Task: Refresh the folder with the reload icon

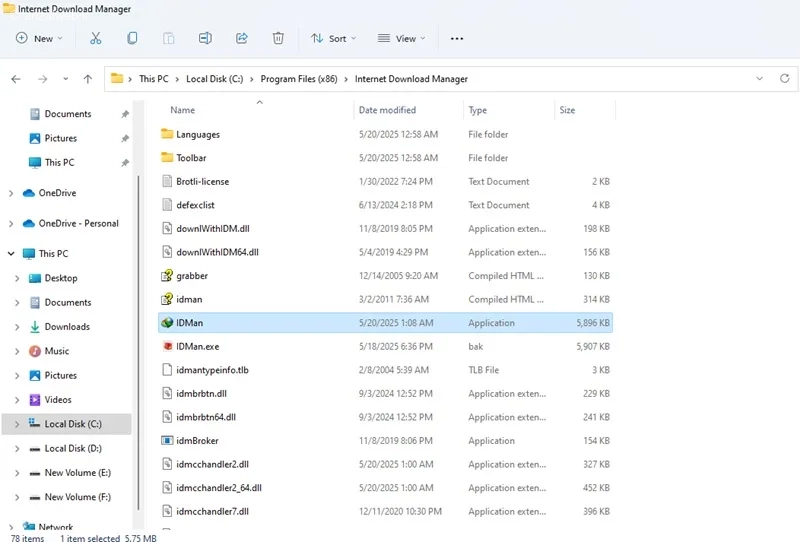Action: pos(785,79)
